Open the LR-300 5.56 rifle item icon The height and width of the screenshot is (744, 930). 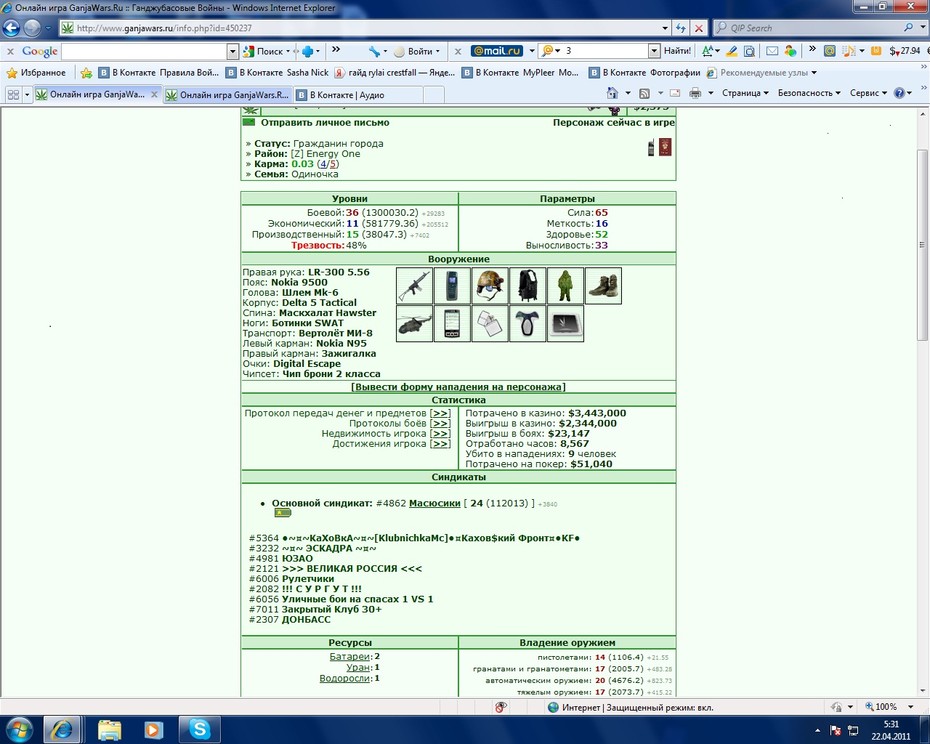pyautogui.click(x=414, y=285)
